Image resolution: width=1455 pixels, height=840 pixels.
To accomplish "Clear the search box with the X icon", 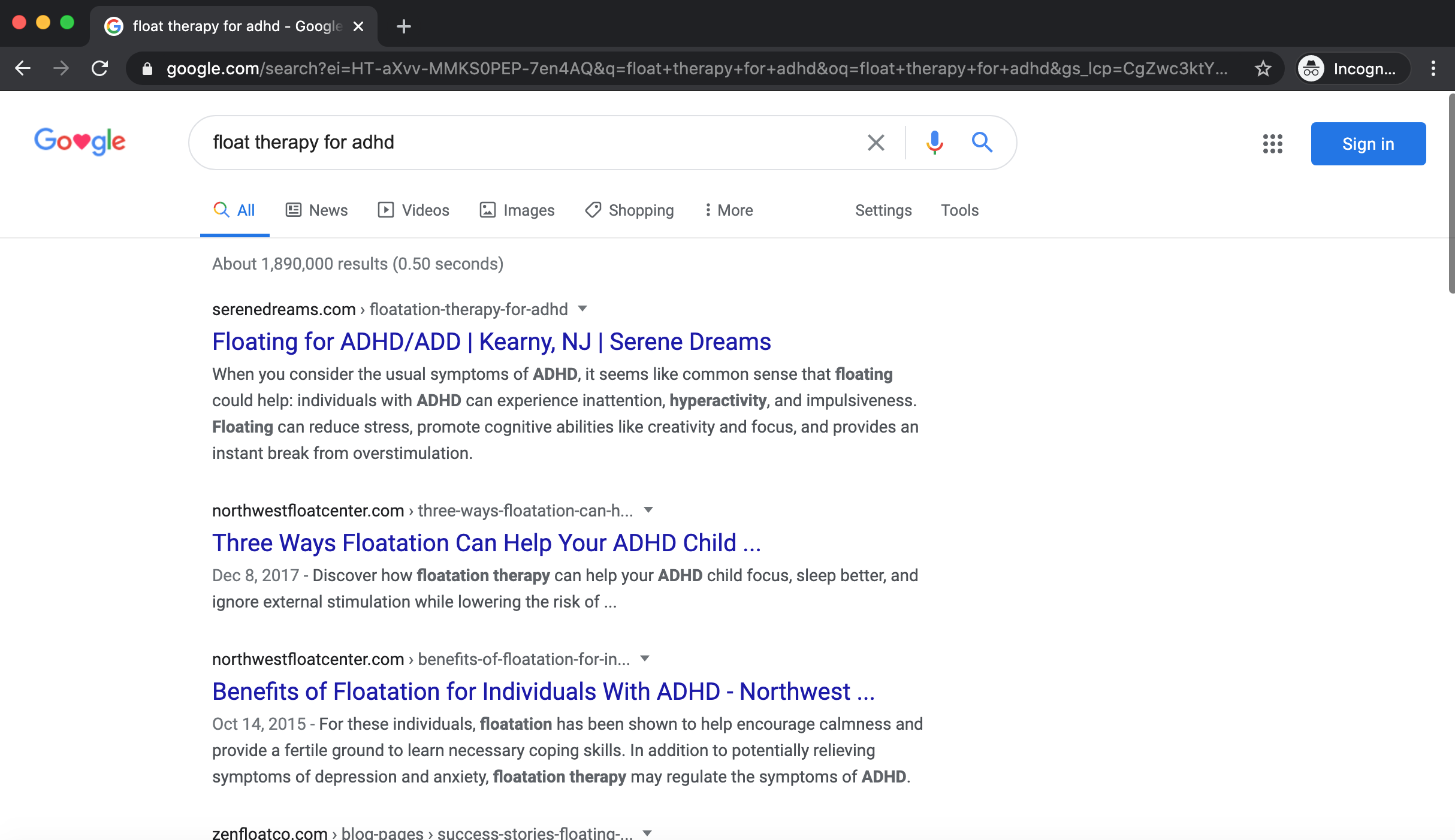I will click(876, 143).
